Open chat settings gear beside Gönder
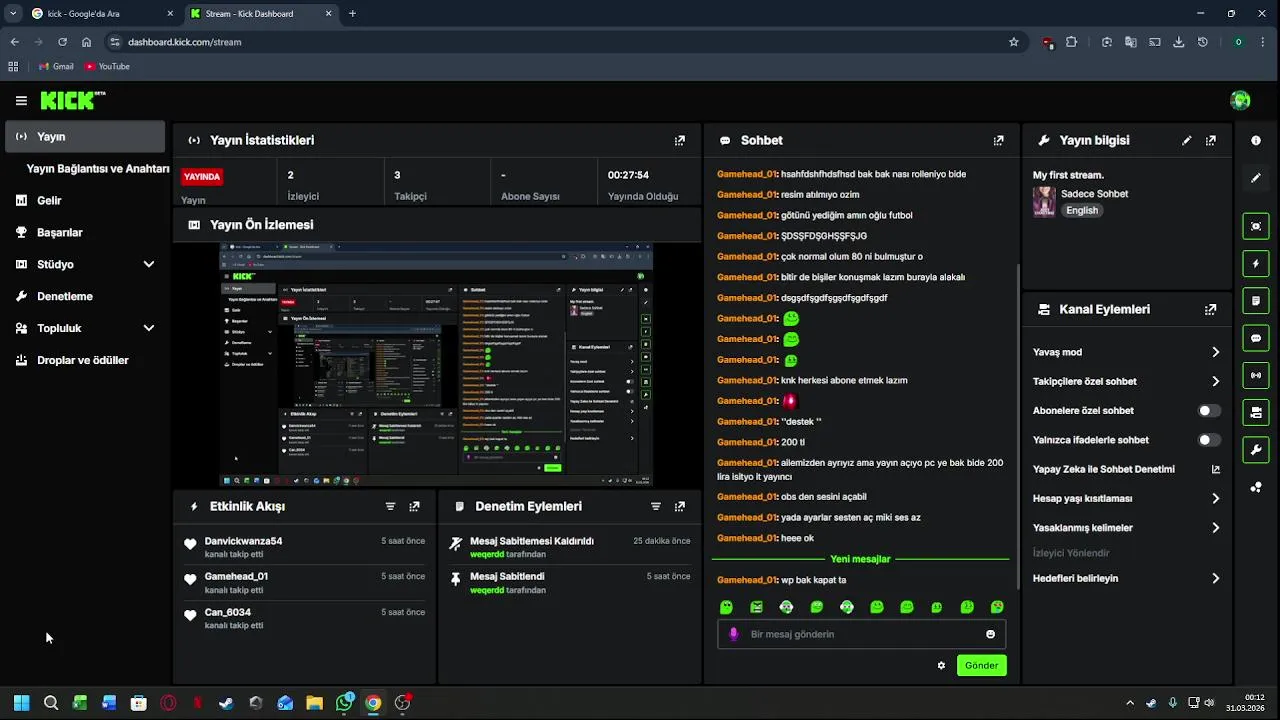 click(x=941, y=665)
